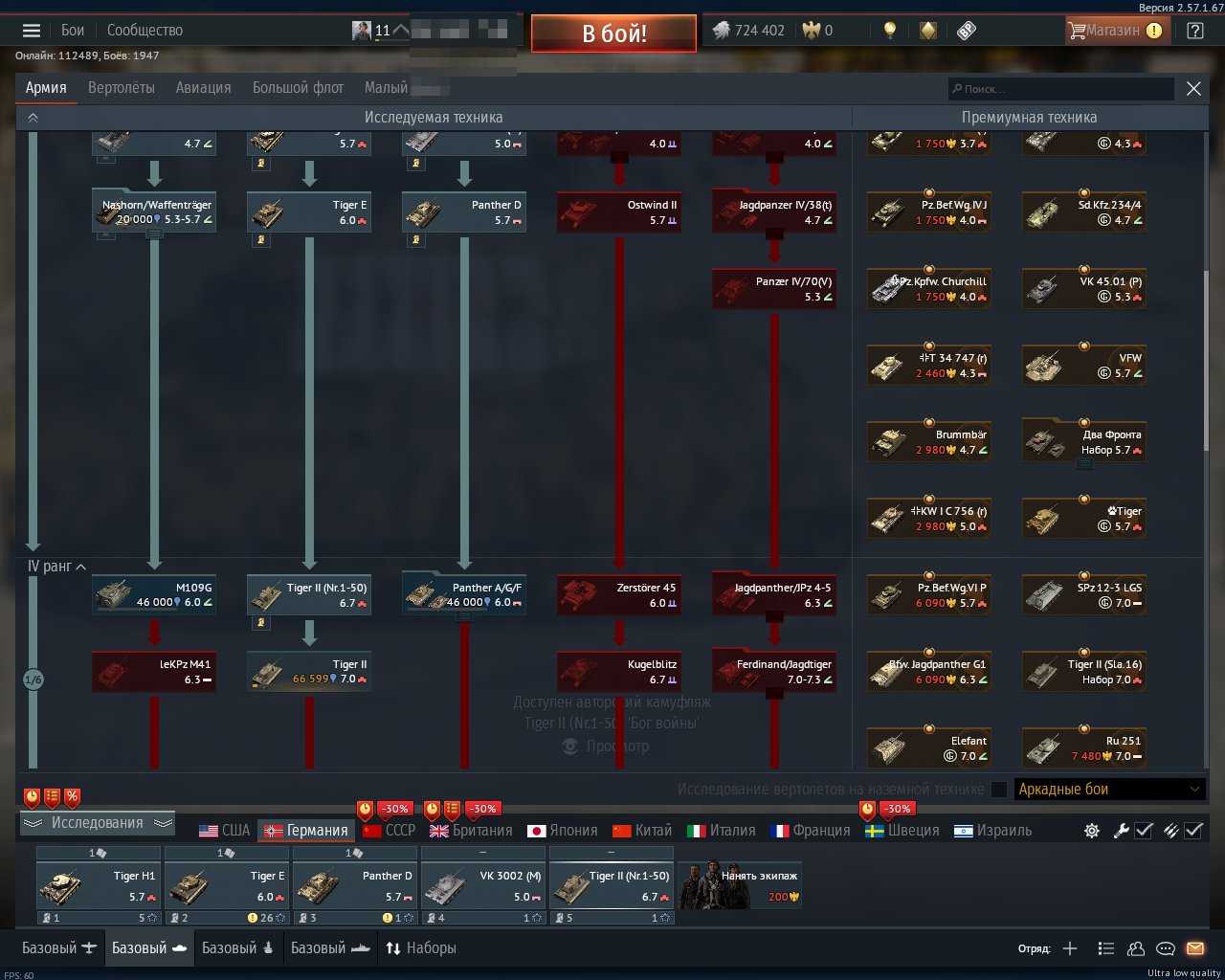Open the hamburger main menu
The width and height of the screenshot is (1225, 980).
pyautogui.click(x=32, y=31)
